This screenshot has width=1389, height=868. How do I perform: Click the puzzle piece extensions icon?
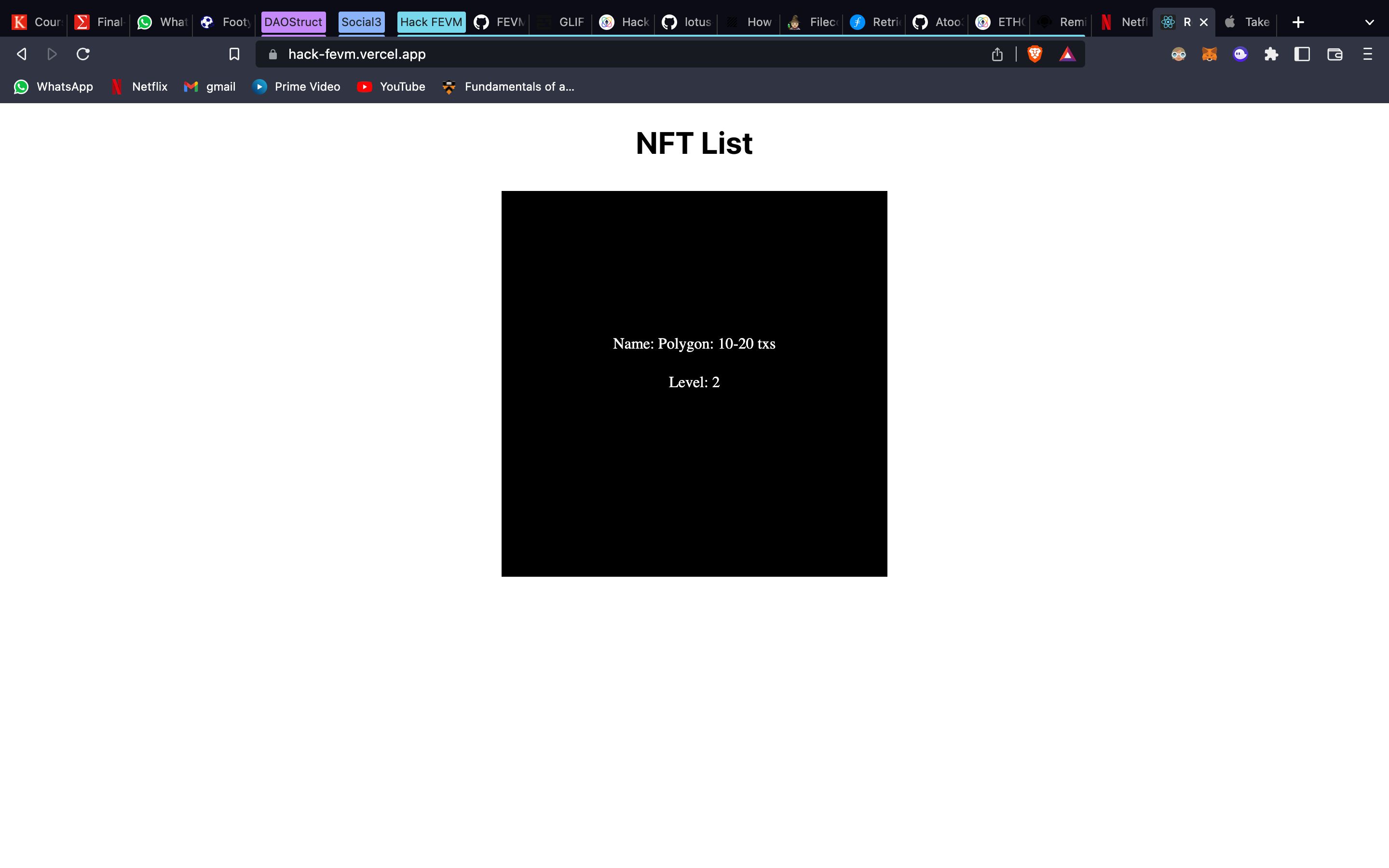1272,55
